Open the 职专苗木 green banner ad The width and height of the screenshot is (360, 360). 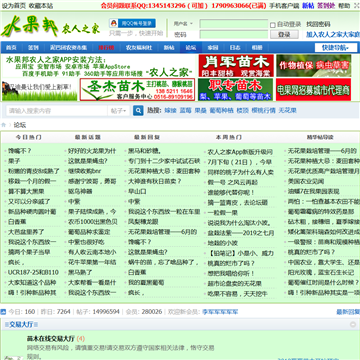235,89
